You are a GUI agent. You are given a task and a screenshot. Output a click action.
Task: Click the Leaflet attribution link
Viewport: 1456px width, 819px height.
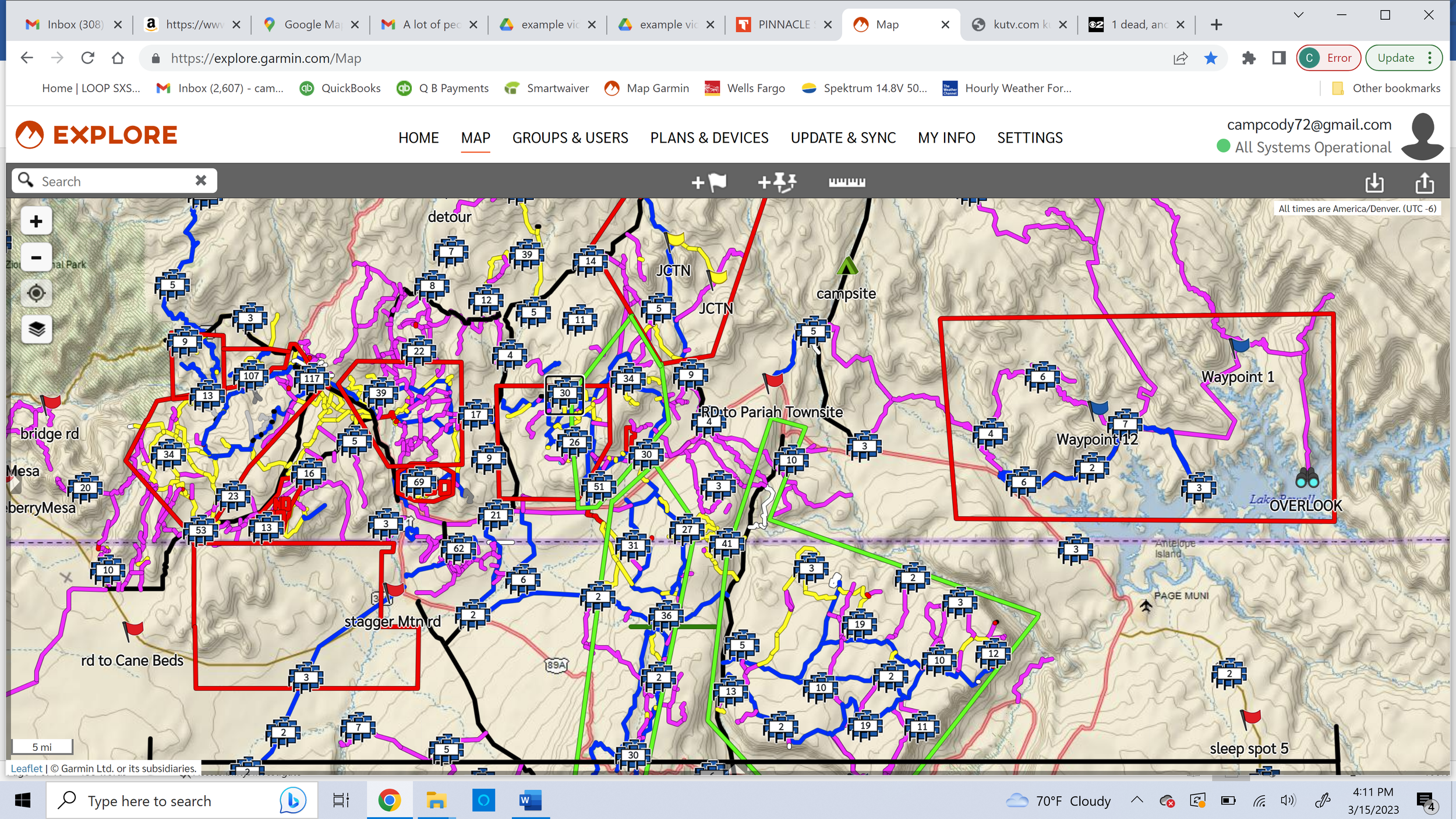click(x=27, y=768)
